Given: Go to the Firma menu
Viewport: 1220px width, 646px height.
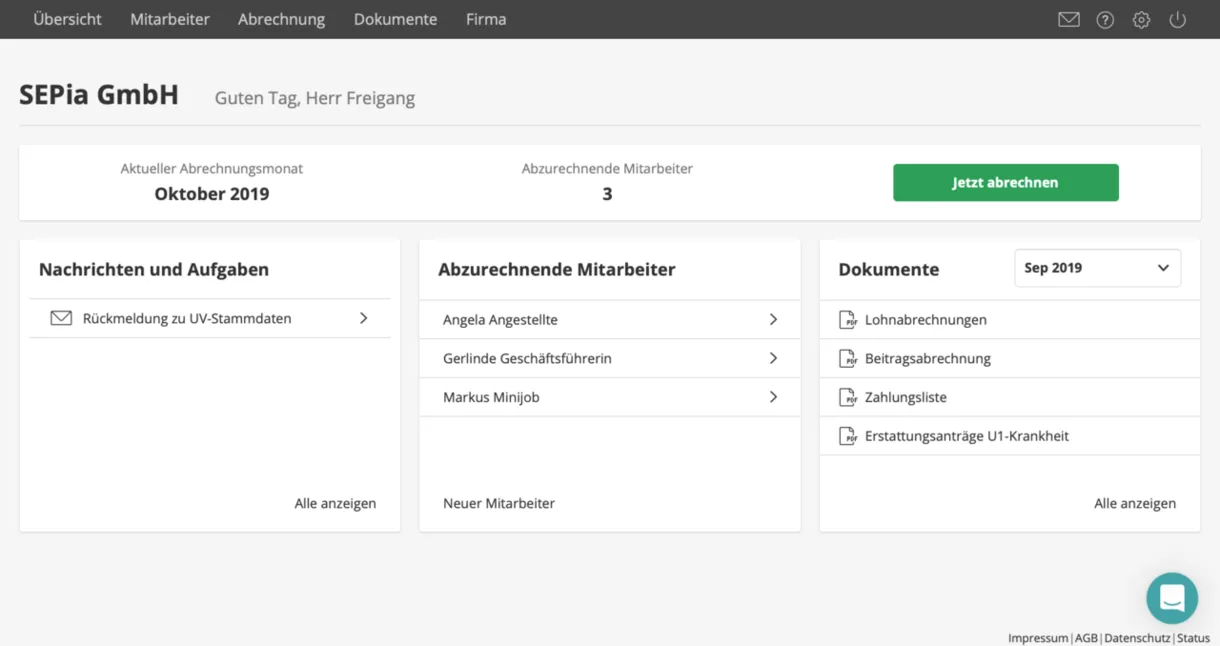Looking at the screenshot, I should coord(486,19).
